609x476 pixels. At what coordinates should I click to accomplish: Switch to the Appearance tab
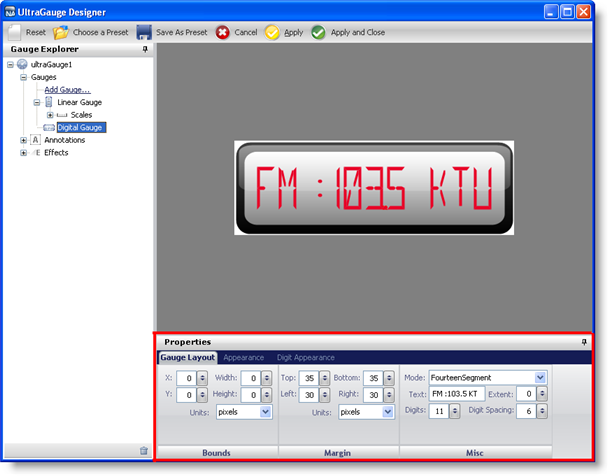[x=244, y=358]
